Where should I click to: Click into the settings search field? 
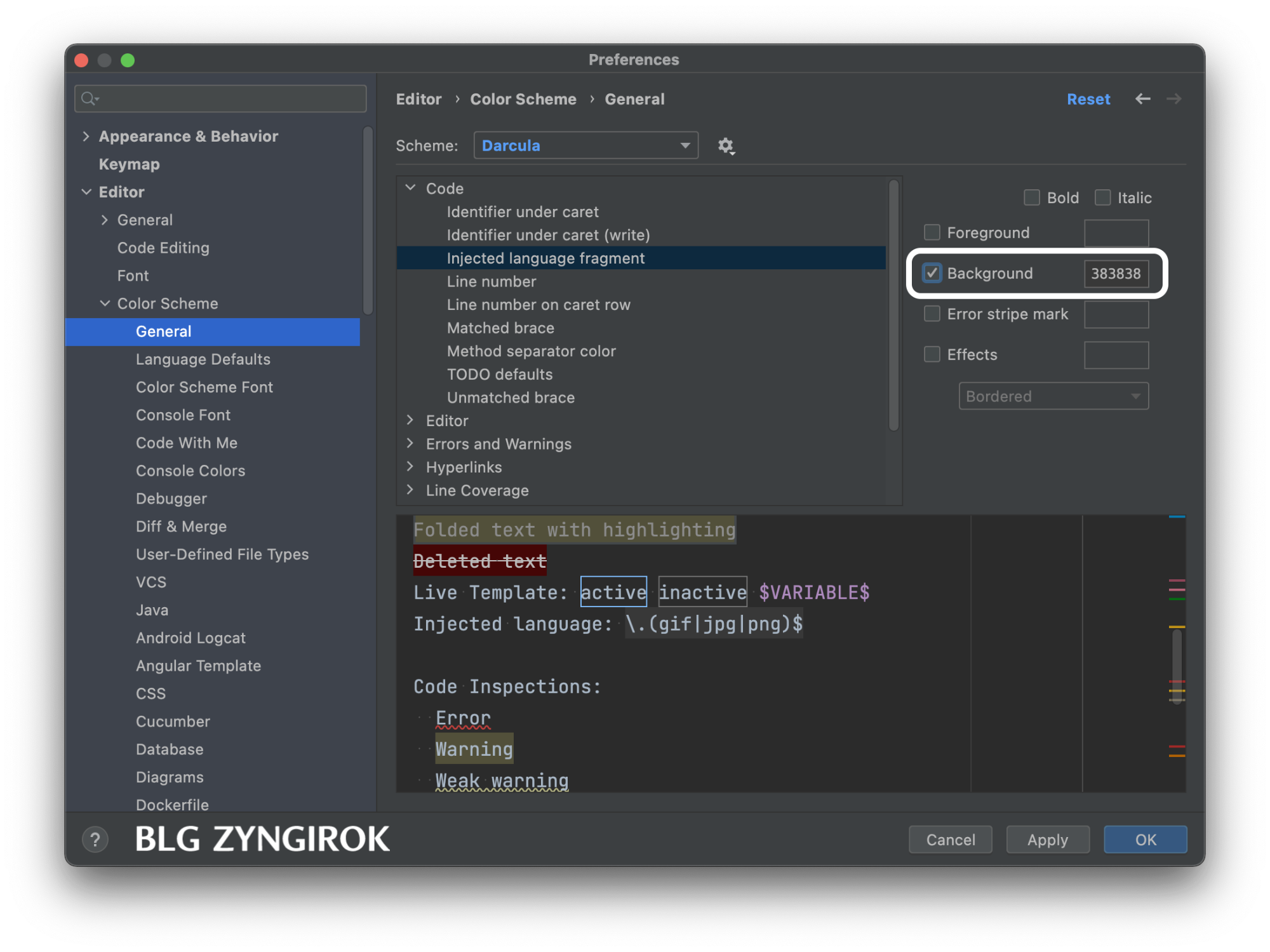coord(229,98)
